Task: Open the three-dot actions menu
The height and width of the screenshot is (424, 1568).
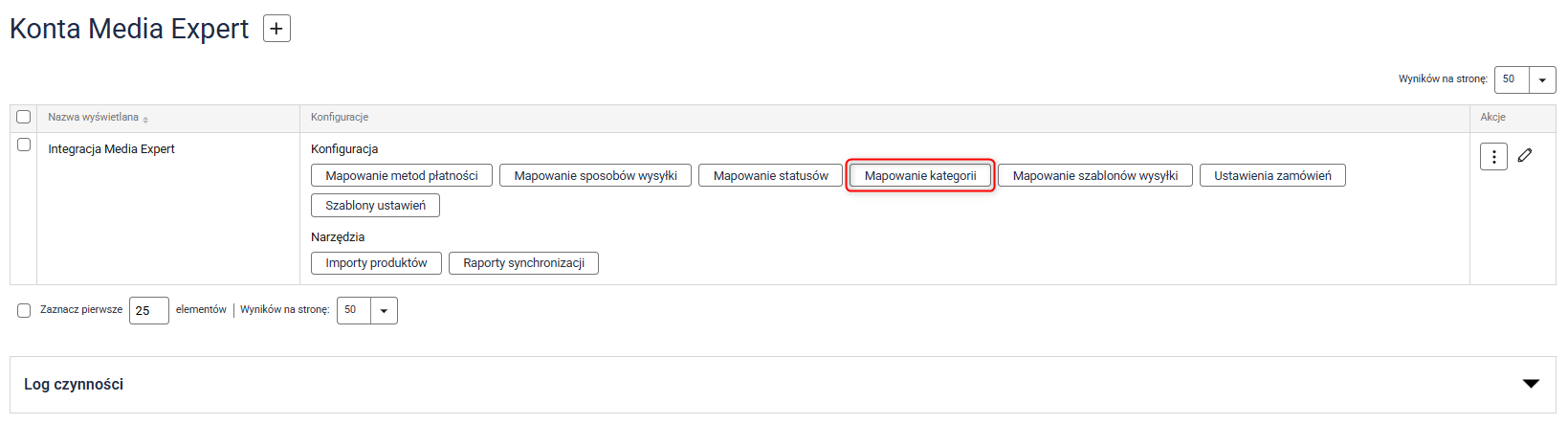Action: coord(1493,156)
